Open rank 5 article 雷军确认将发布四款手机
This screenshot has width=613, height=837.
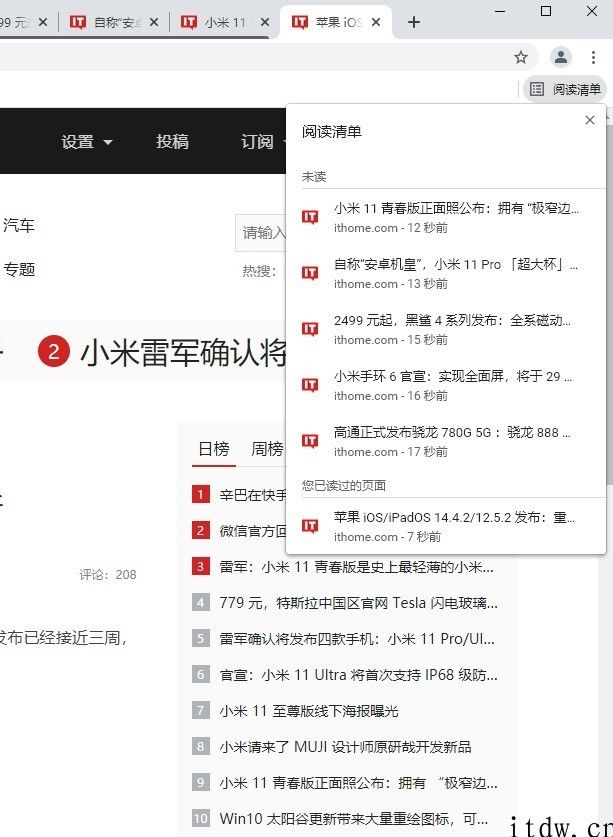(x=357, y=638)
